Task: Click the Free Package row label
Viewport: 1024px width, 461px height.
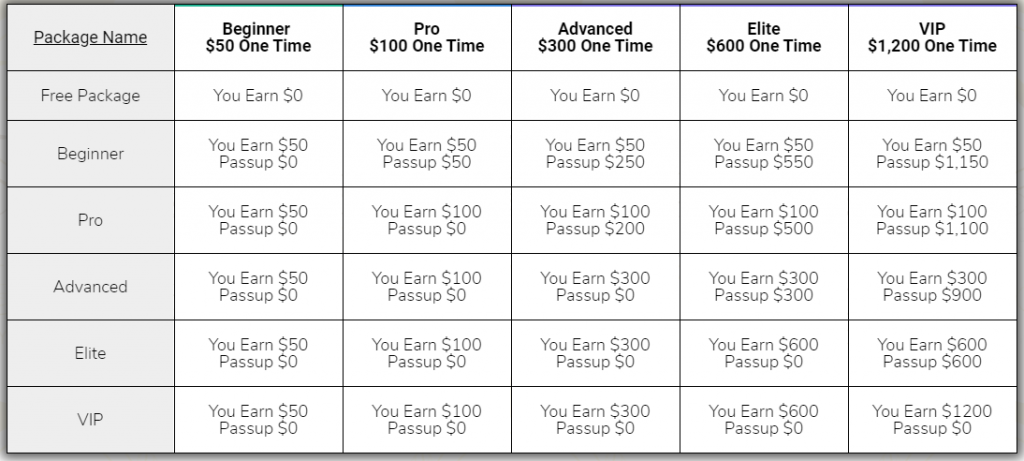Action: (x=90, y=96)
